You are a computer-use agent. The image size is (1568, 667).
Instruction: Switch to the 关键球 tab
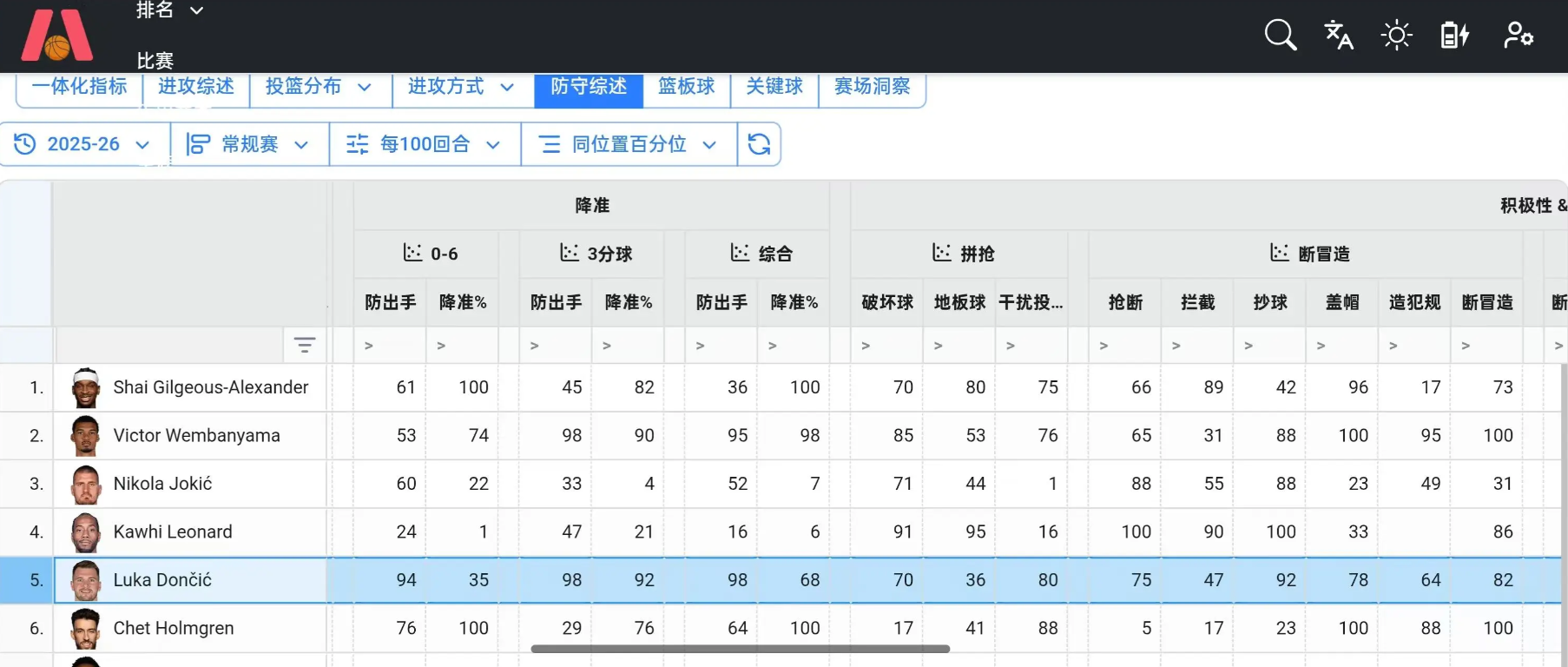click(x=774, y=87)
